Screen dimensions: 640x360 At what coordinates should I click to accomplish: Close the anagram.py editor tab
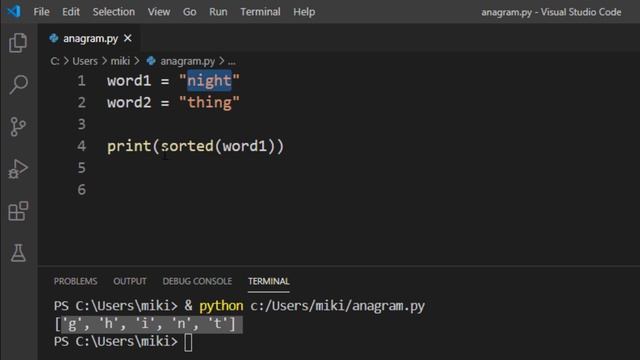pyautogui.click(x=128, y=38)
